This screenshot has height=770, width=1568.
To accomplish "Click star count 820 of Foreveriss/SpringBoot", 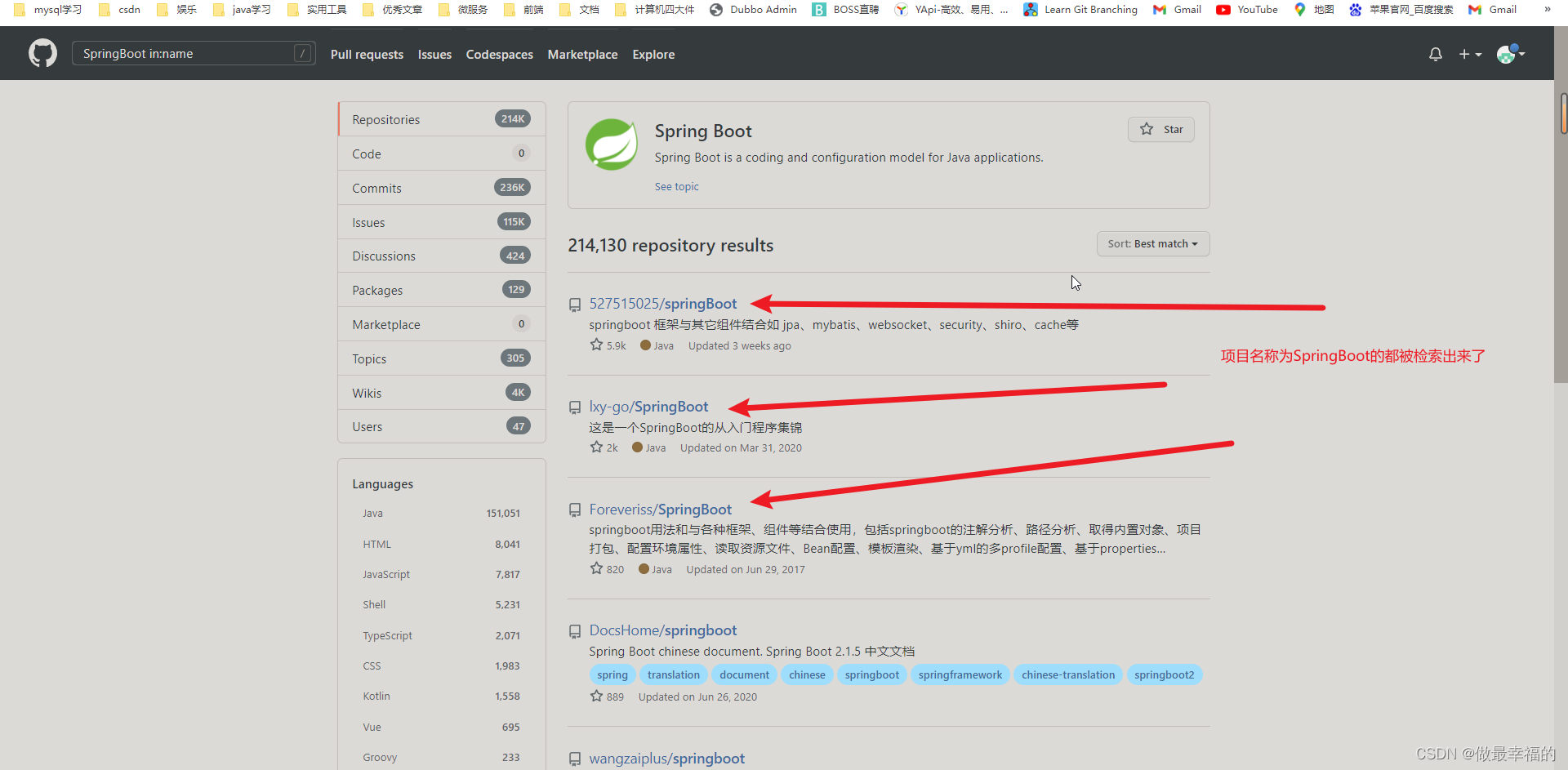I will pyautogui.click(x=607, y=569).
